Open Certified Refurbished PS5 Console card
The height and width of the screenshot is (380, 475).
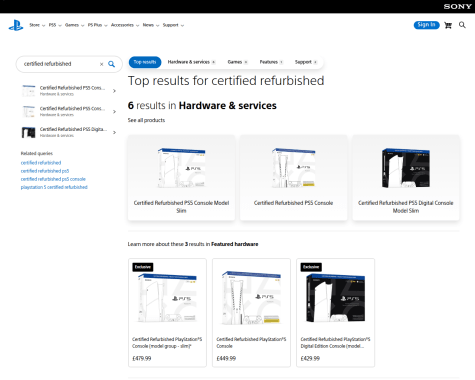pyautogui.click(x=293, y=178)
